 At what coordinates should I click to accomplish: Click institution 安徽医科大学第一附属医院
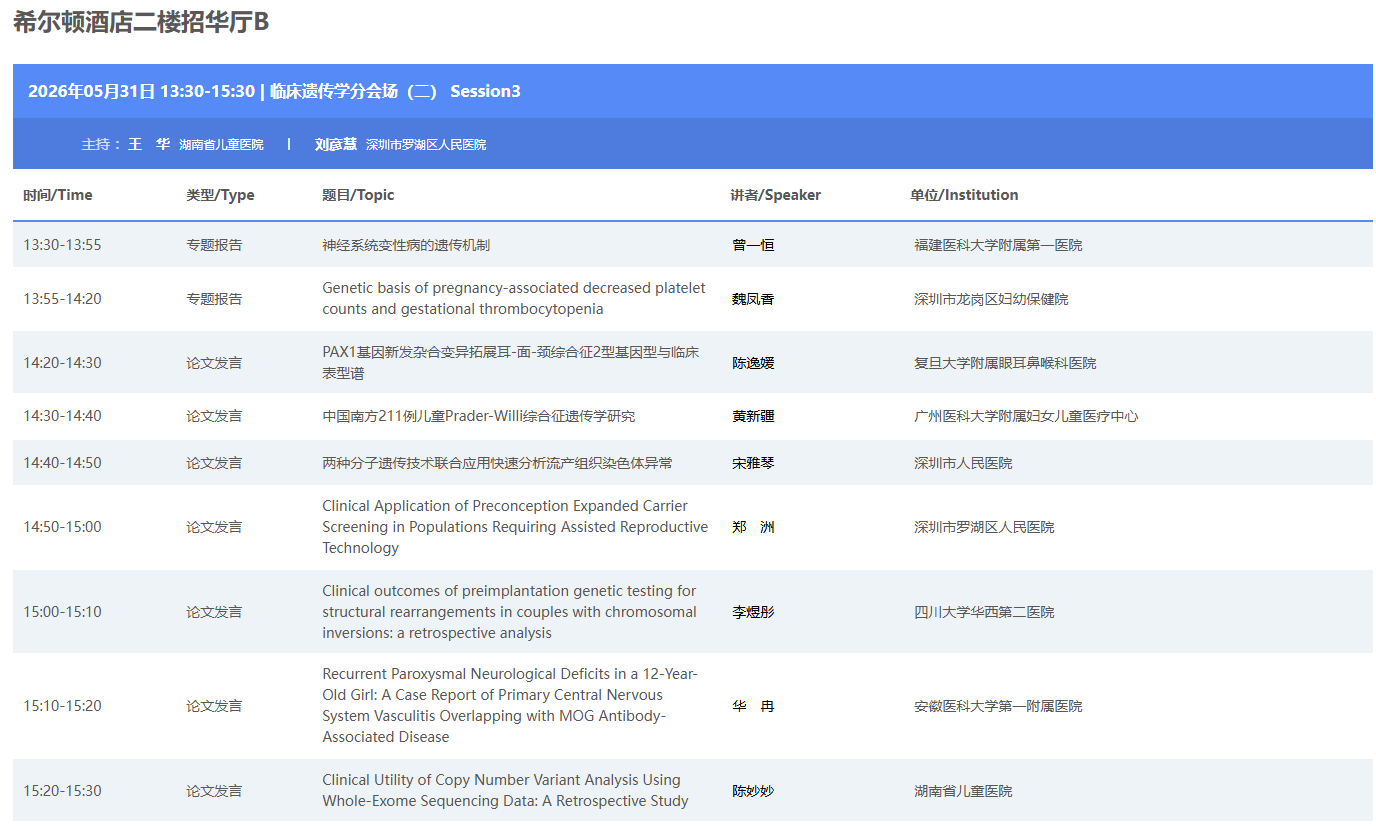pos(998,706)
